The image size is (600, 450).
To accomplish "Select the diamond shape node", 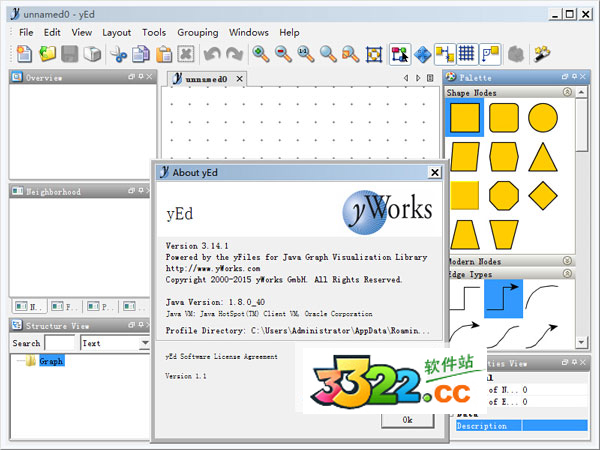I will click(x=543, y=196).
